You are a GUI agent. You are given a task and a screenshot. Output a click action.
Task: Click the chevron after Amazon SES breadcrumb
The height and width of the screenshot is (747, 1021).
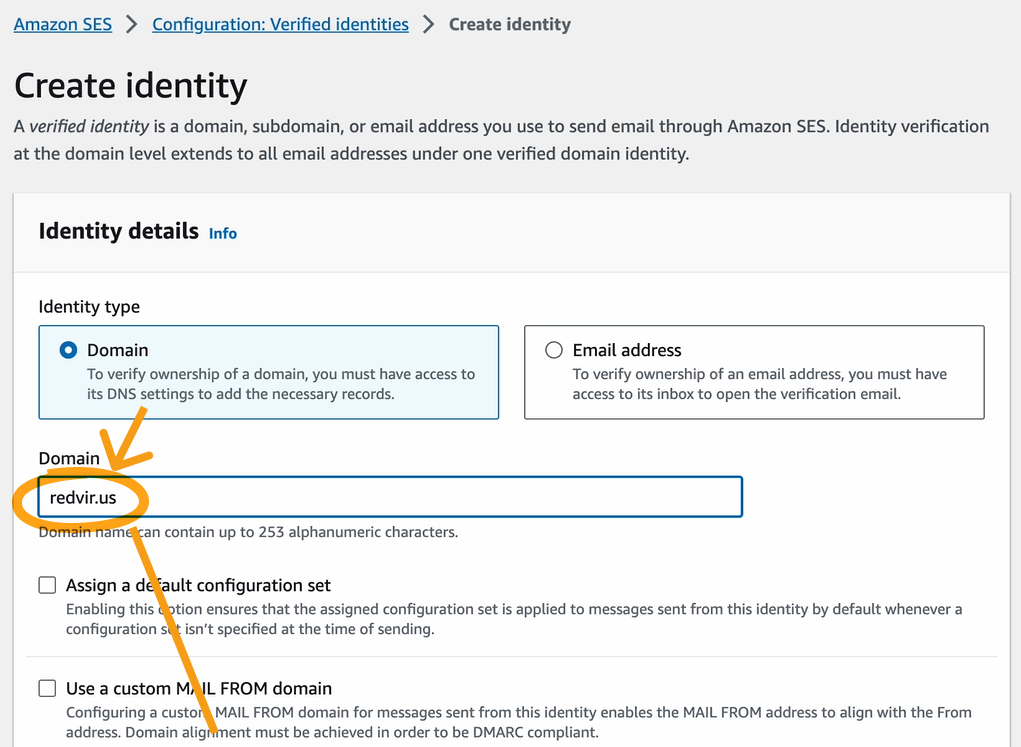(x=132, y=24)
